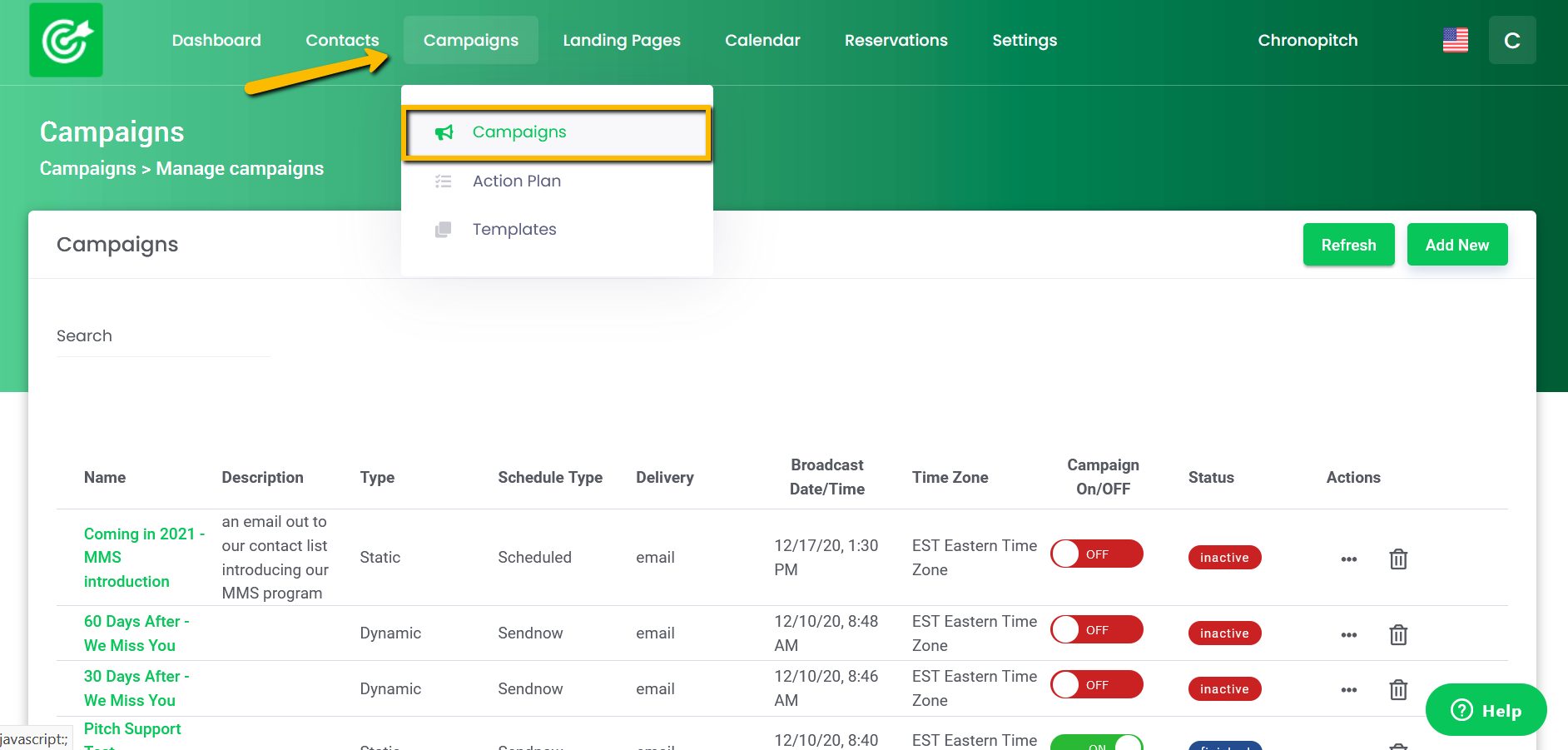Open the Help widget
The image size is (1568, 750).
coord(1486,709)
